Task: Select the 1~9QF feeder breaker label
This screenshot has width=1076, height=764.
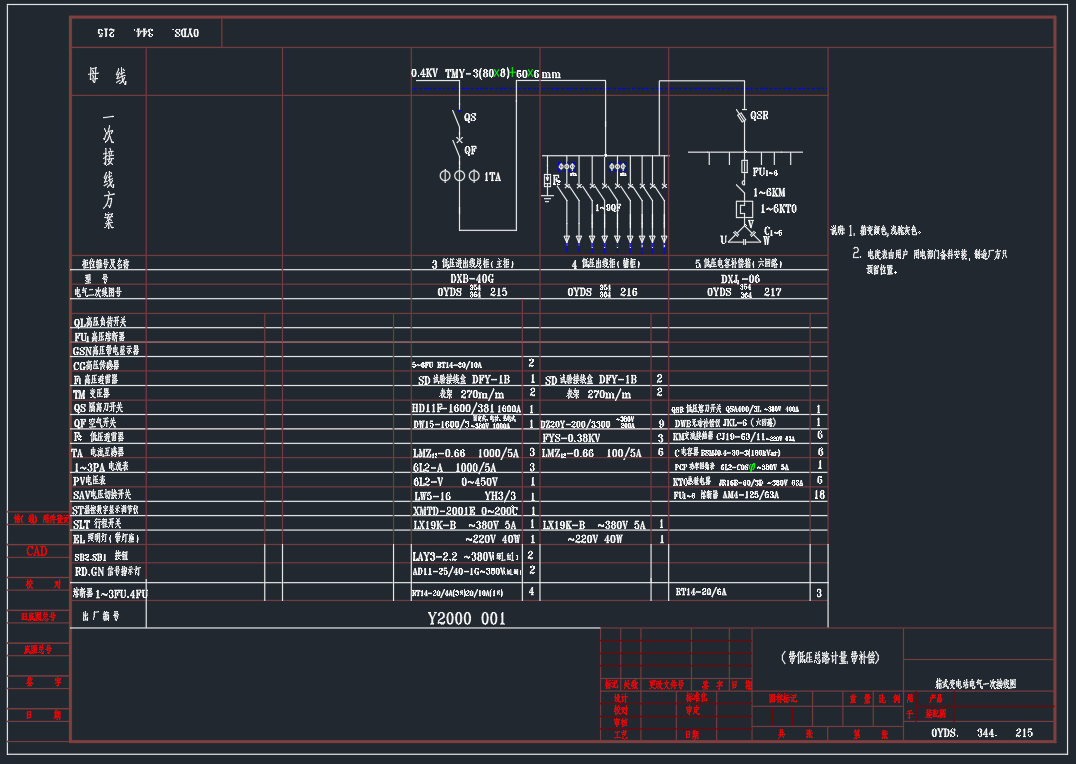Action: pyautogui.click(x=607, y=208)
